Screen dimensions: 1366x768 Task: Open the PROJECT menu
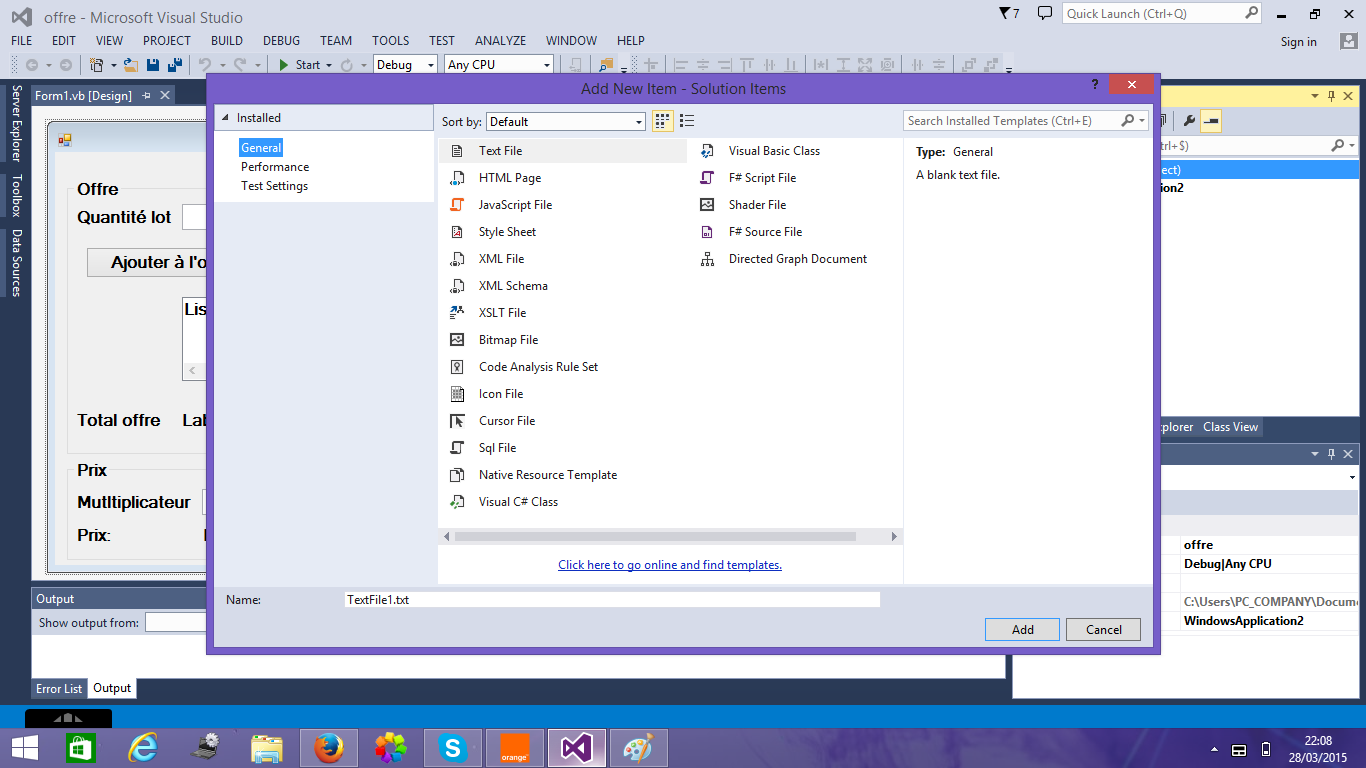click(x=166, y=41)
